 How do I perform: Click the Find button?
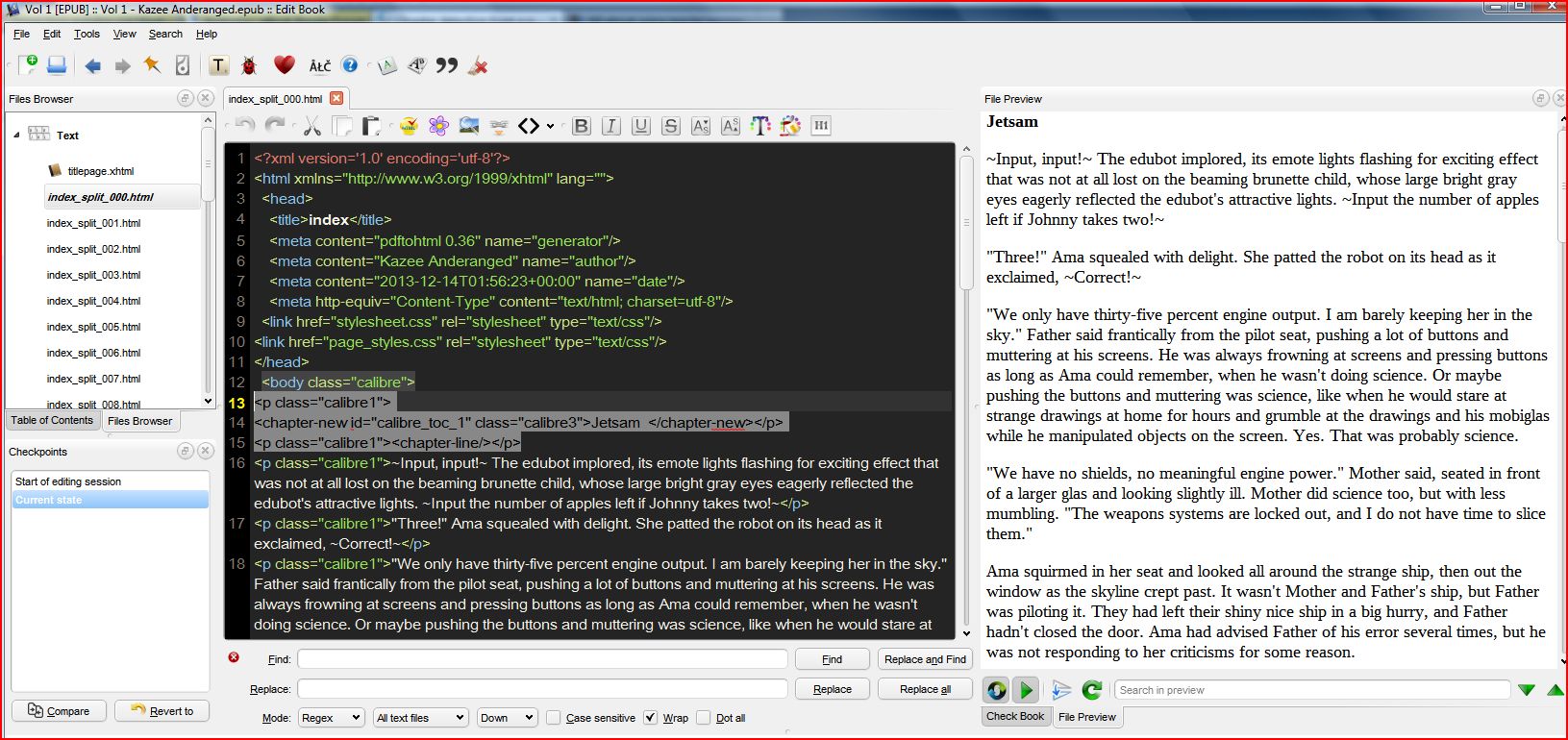[x=833, y=659]
